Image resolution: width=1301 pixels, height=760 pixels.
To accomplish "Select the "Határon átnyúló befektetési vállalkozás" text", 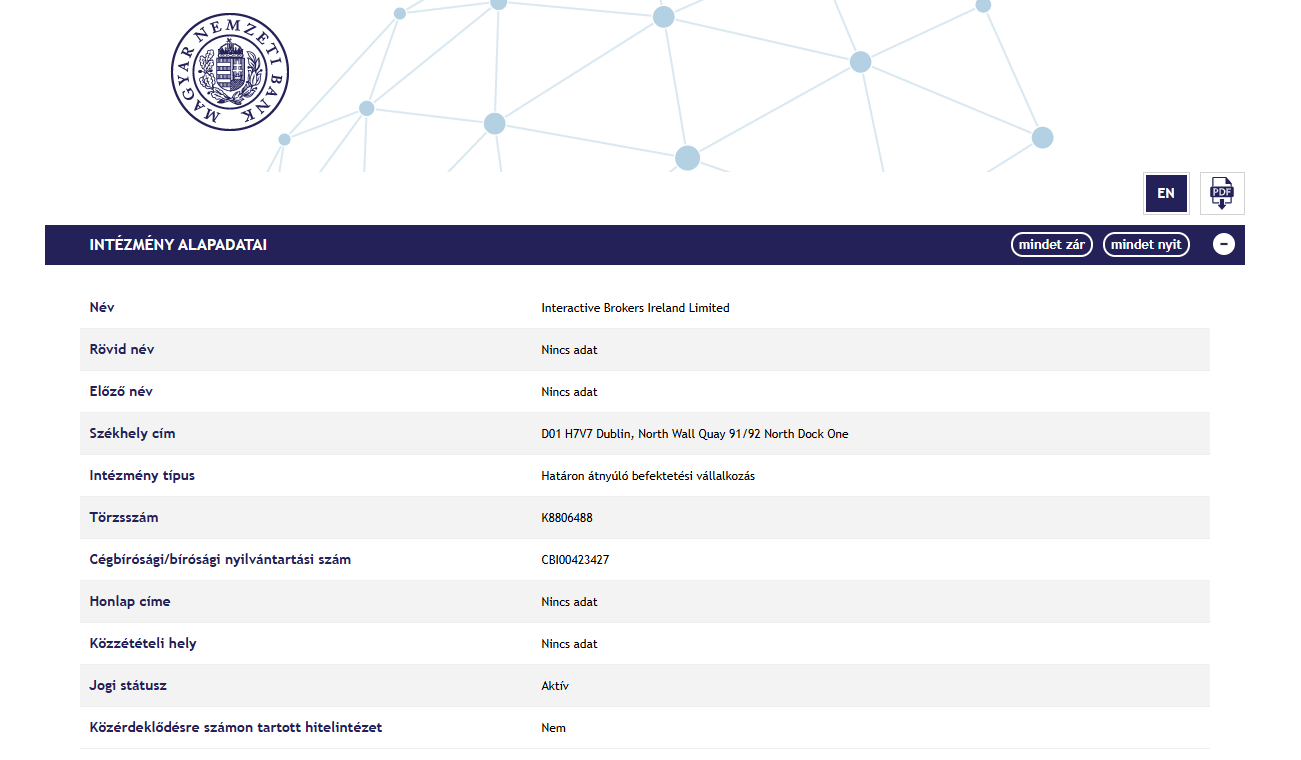I will click(x=647, y=476).
